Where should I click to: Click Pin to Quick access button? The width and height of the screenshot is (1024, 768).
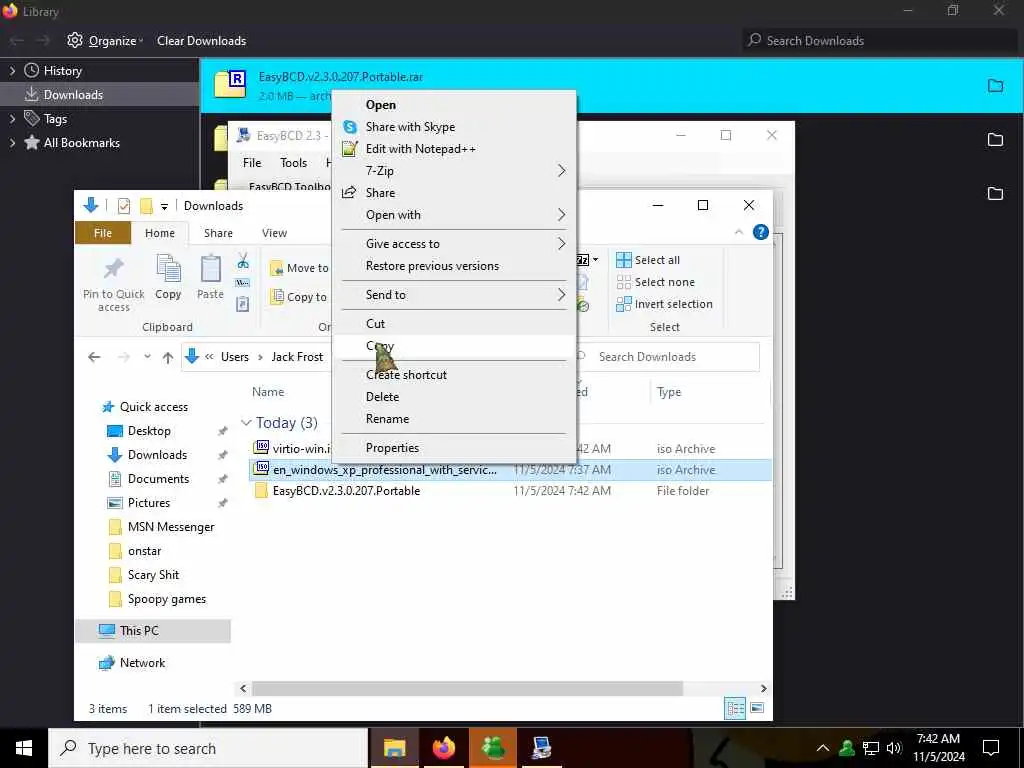coord(114,284)
